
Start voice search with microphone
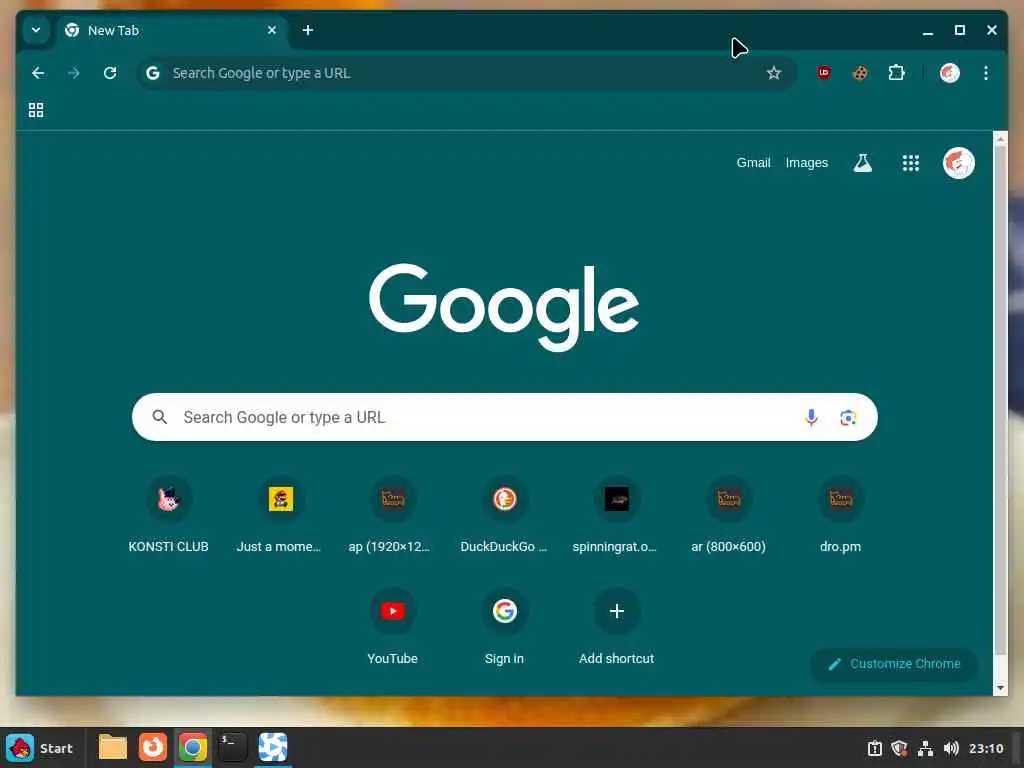pyautogui.click(x=811, y=417)
